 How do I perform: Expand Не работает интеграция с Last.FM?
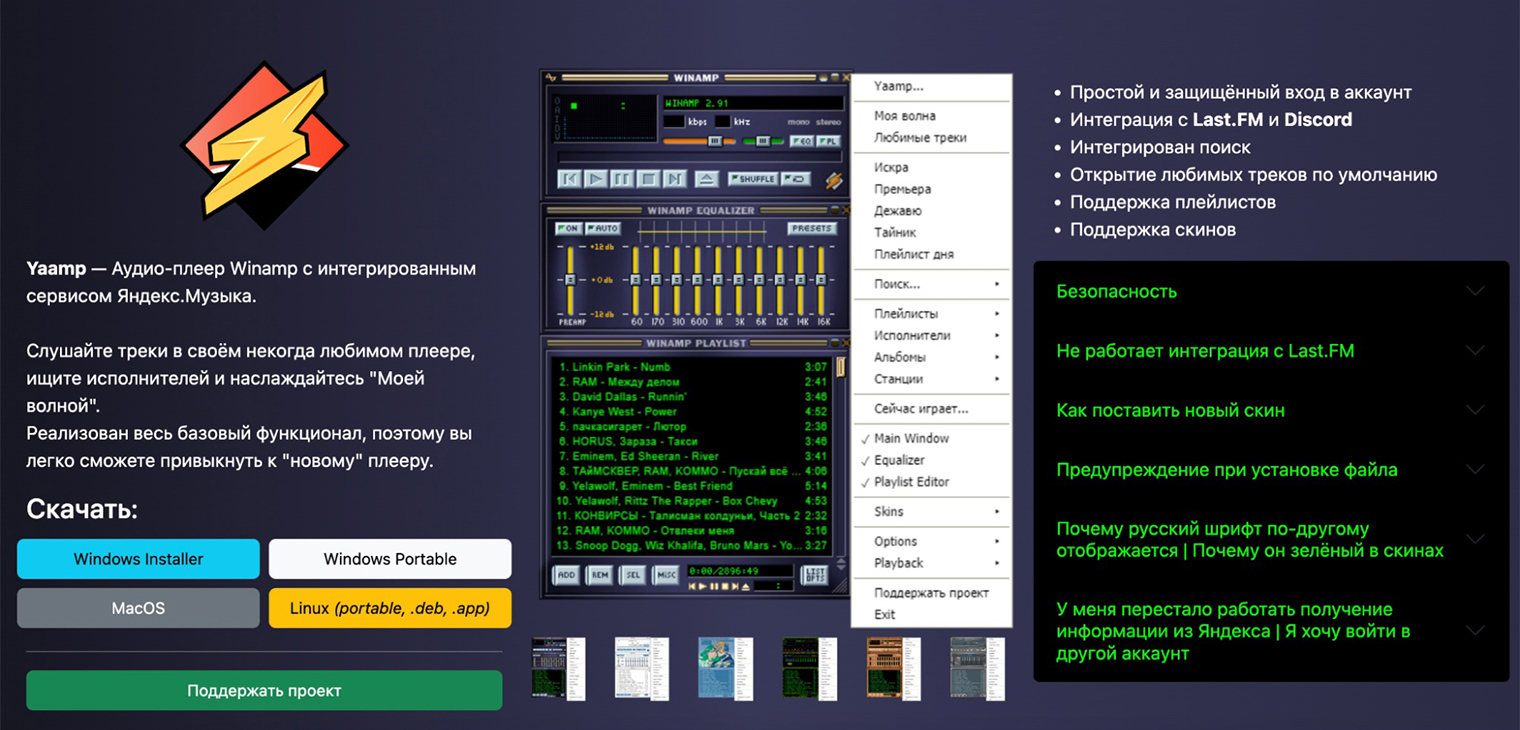1271,351
